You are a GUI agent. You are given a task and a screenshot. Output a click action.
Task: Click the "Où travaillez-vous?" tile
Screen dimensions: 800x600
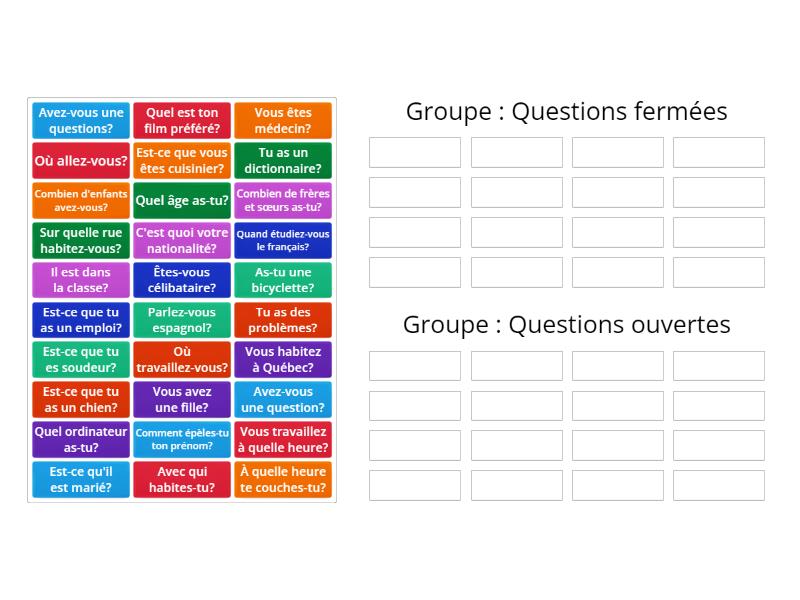pos(182,360)
